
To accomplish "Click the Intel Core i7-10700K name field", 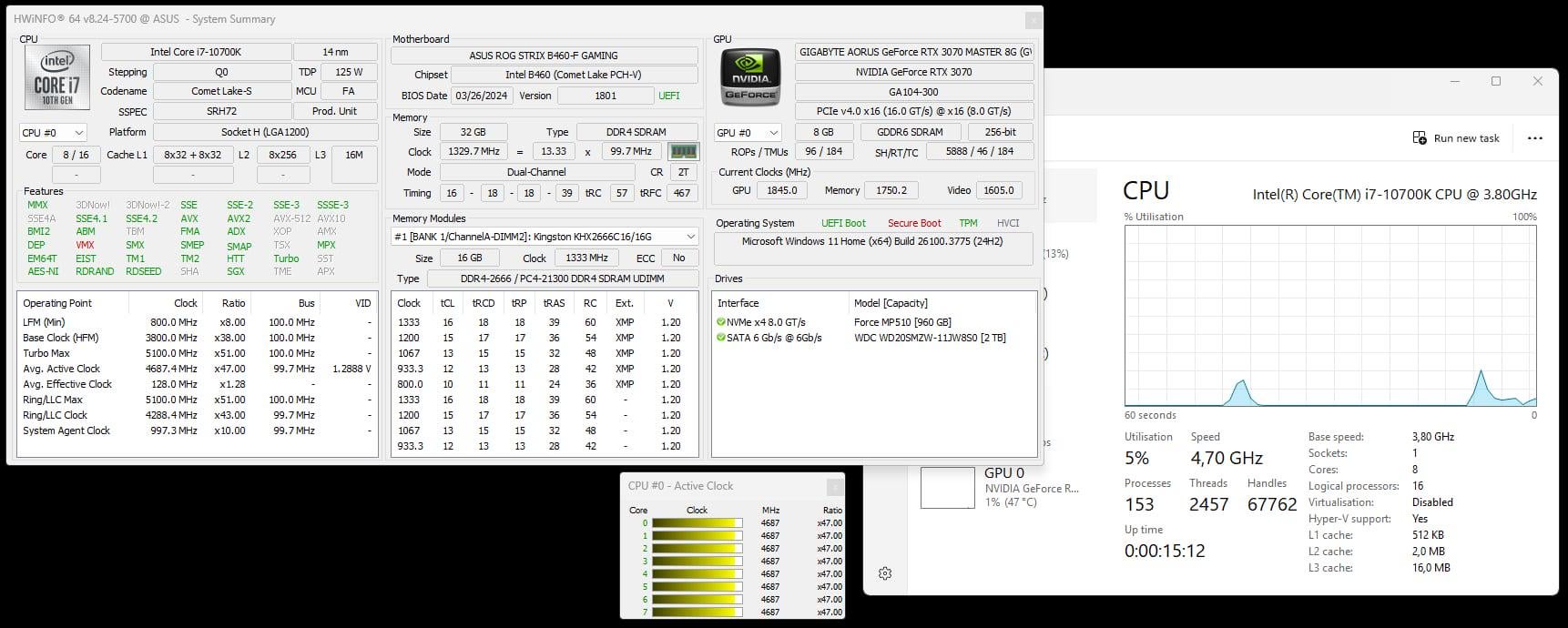I will (196, 52).
